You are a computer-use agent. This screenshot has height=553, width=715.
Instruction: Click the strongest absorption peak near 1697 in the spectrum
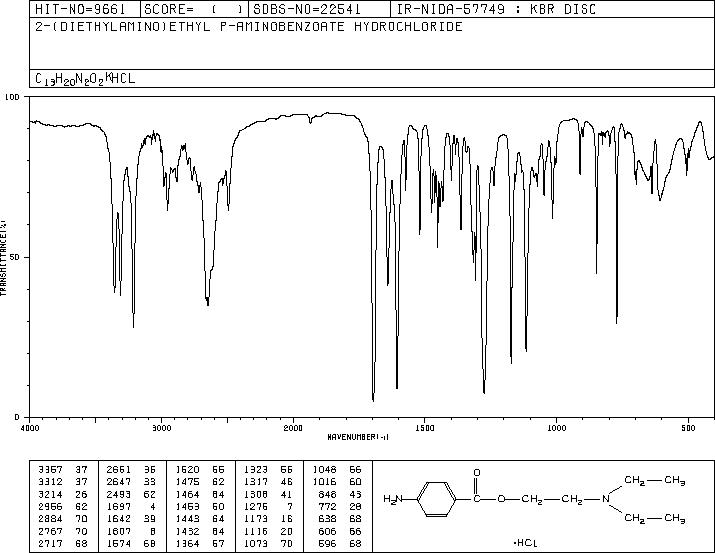click(x=373, y=399)
